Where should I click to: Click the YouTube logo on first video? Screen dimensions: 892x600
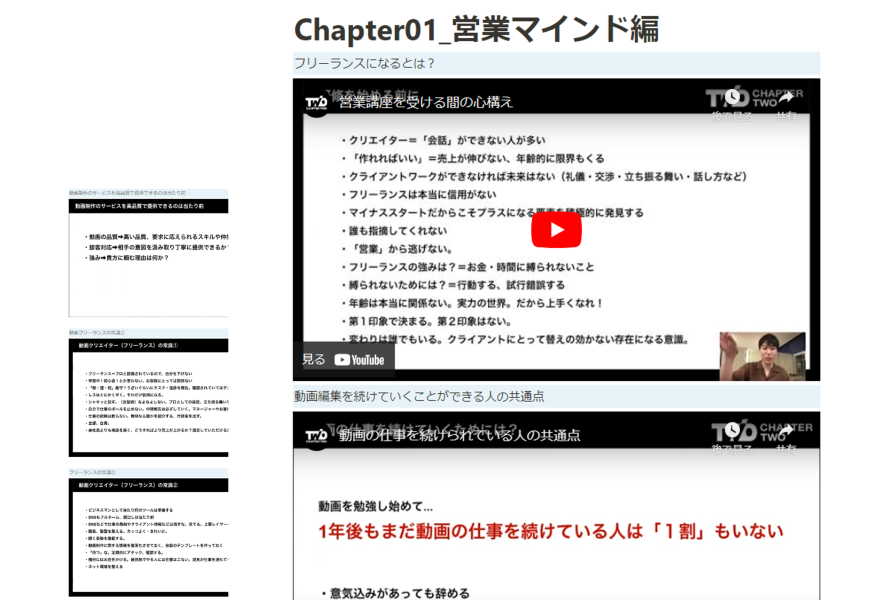359,360
